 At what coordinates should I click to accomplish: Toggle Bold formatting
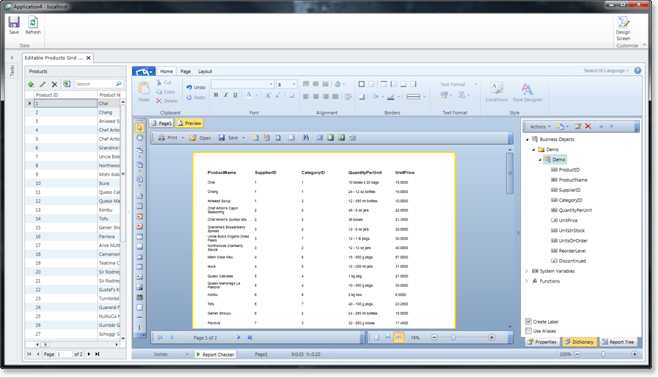(x=216, y=95)
